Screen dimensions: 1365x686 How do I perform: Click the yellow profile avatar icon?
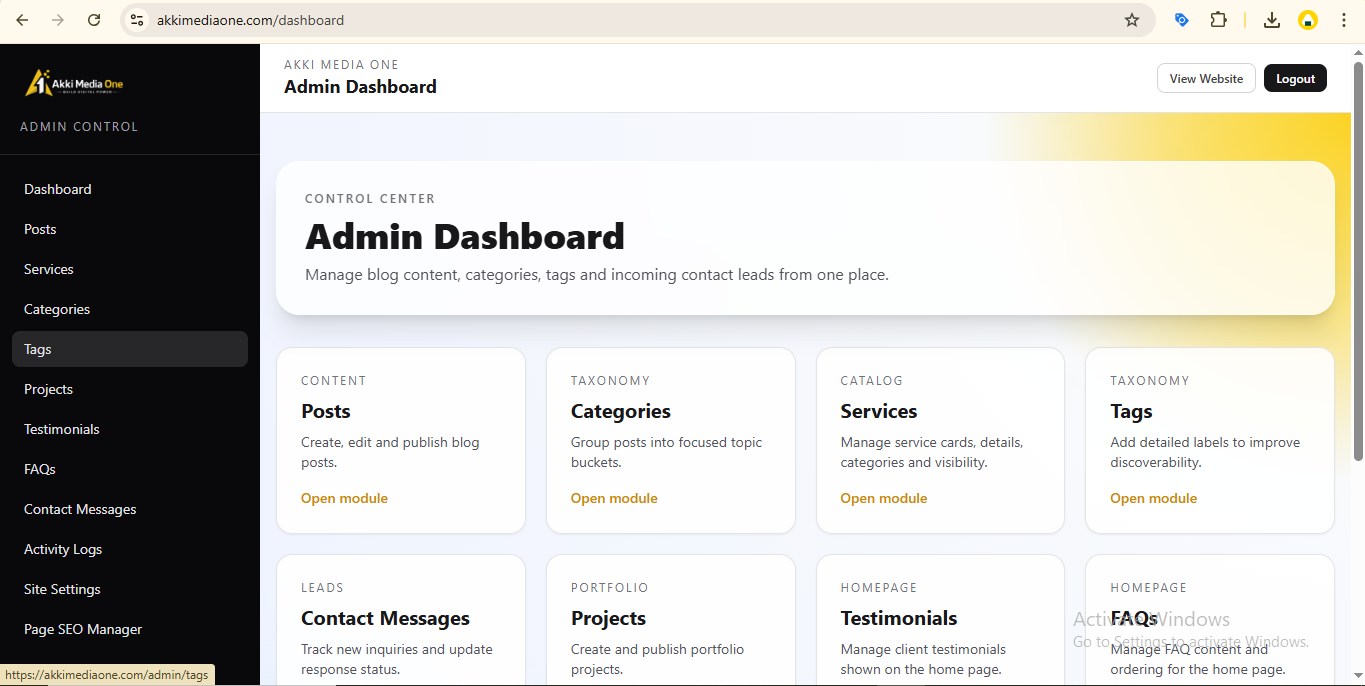coord(1308,19)
